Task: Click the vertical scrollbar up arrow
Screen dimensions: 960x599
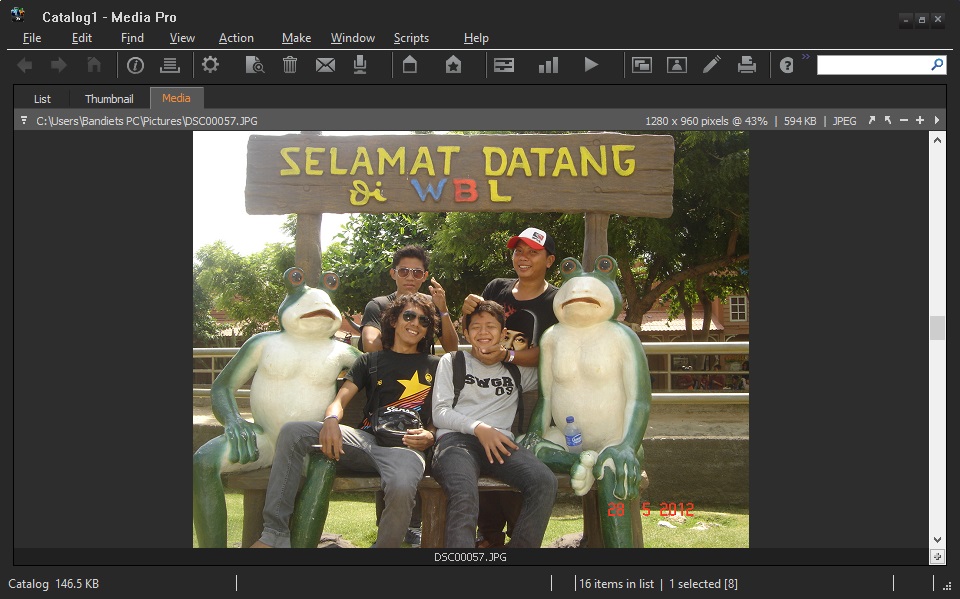Action: [x=937, y=140]
